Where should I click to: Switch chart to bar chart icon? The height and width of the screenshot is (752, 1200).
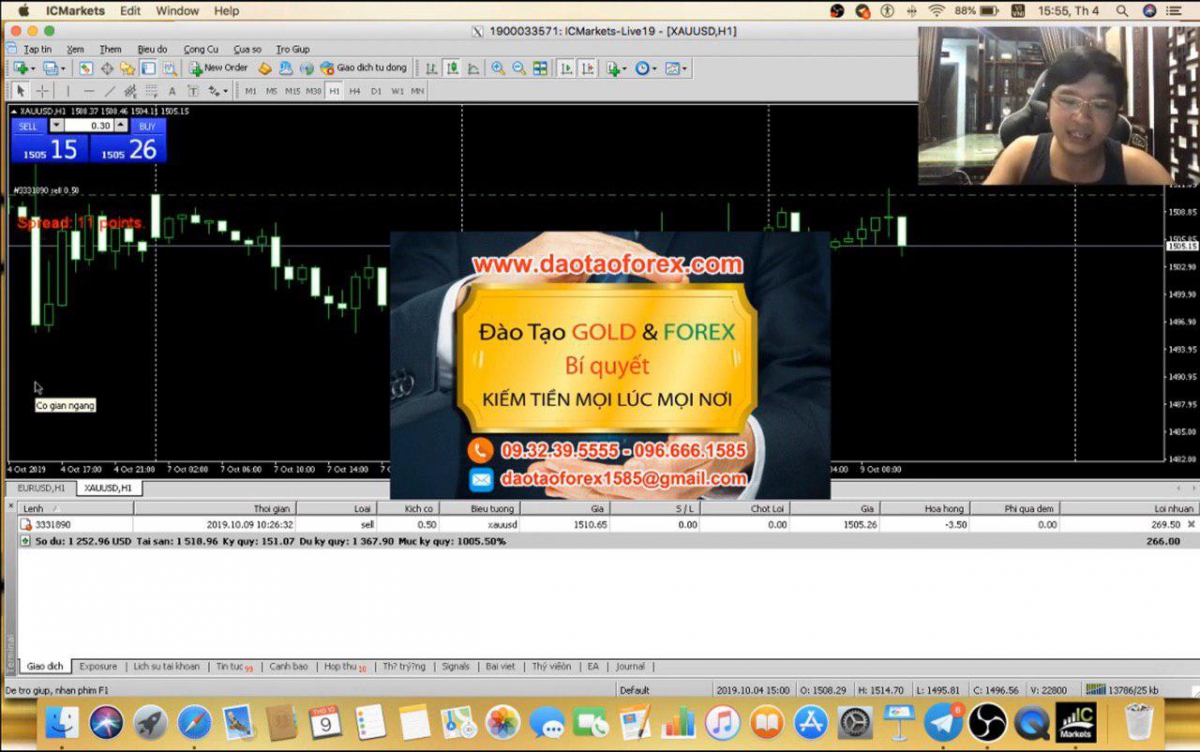click(431, 68)
